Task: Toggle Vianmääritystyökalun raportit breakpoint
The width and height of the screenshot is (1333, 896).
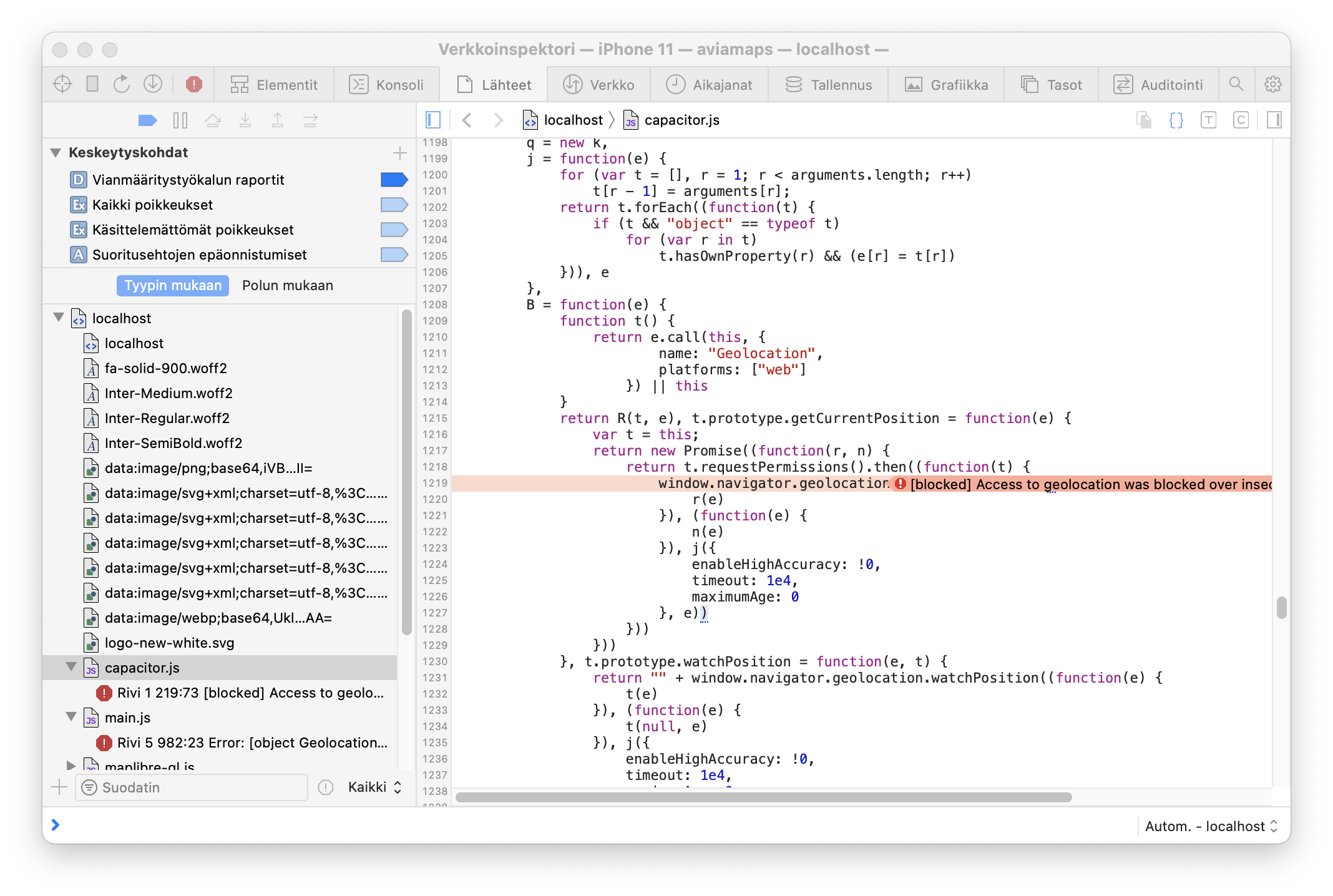Action: click(x=394, y=180)
